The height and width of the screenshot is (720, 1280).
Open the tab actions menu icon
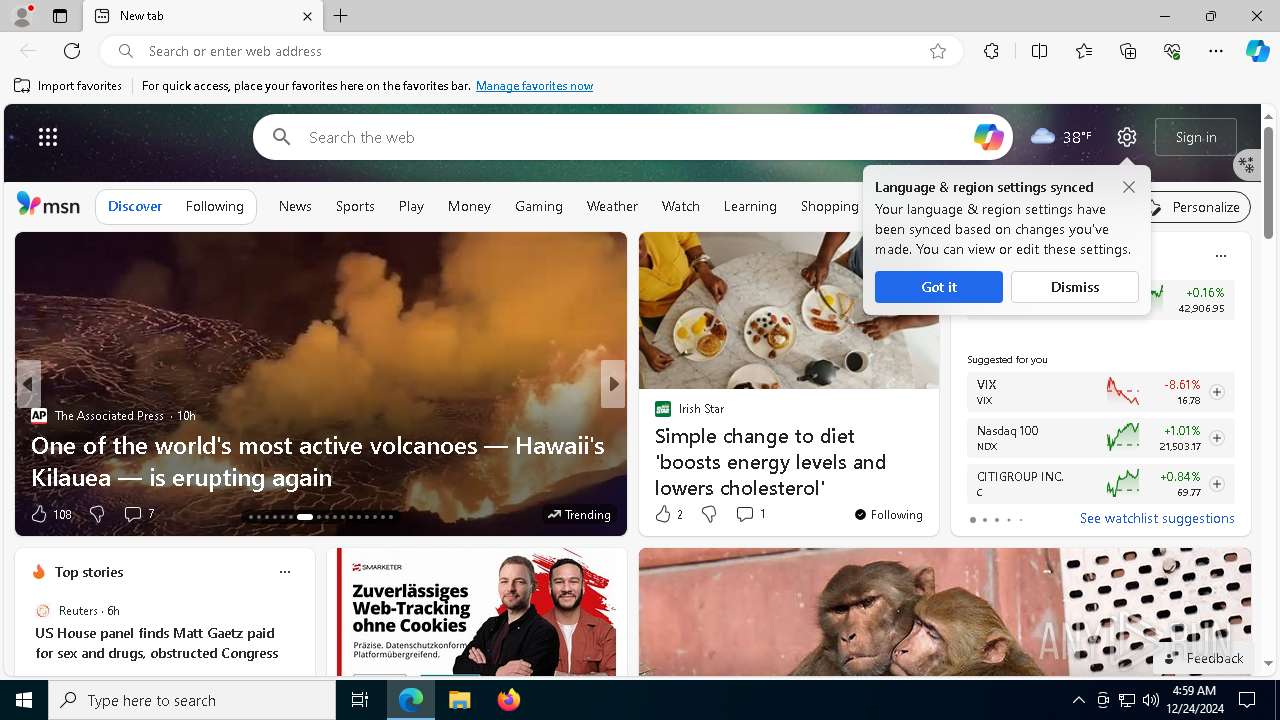[60, 16]
